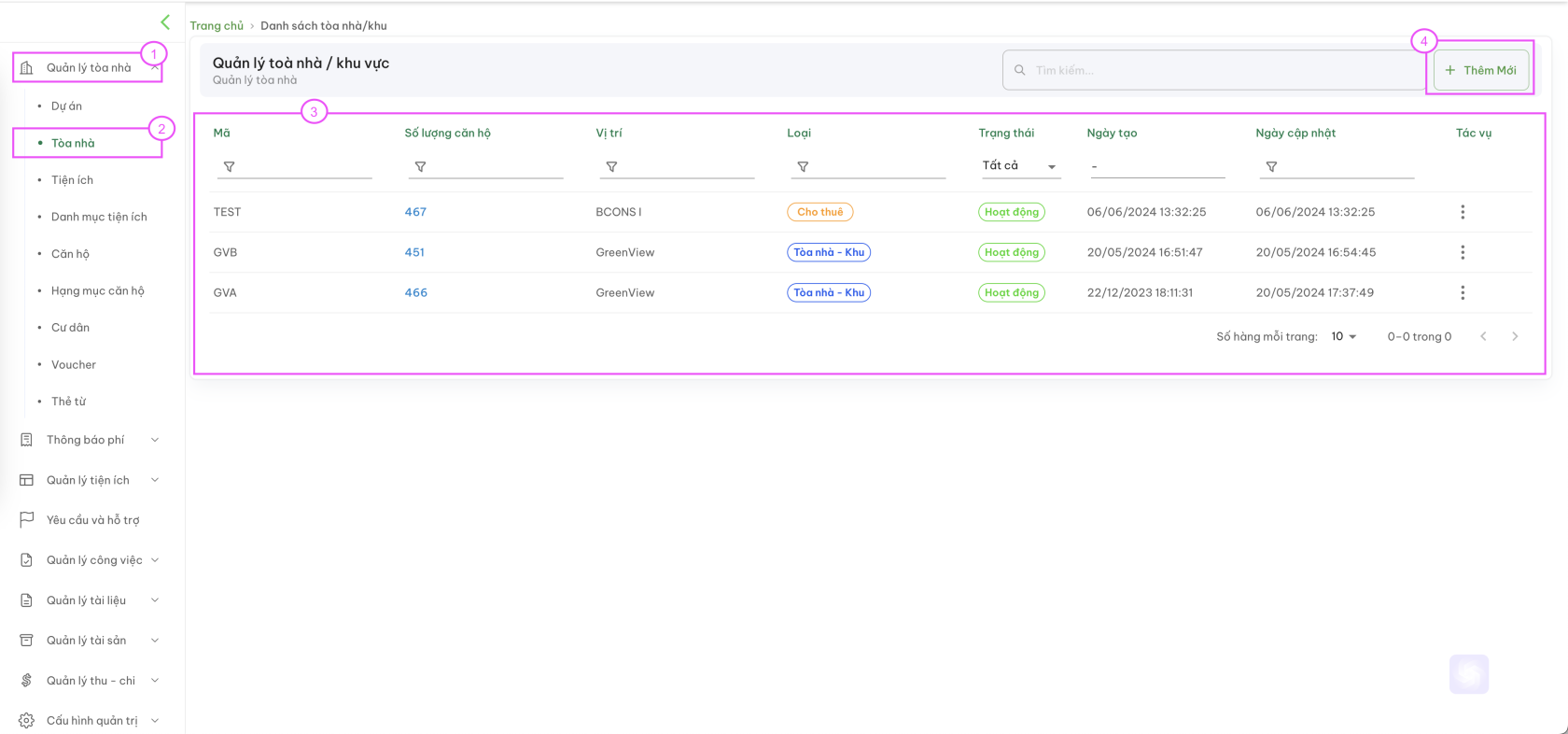This screenshot has width=1568, height=734.
Task: Change rows per page dropdown
Action: coord(1344,336)
